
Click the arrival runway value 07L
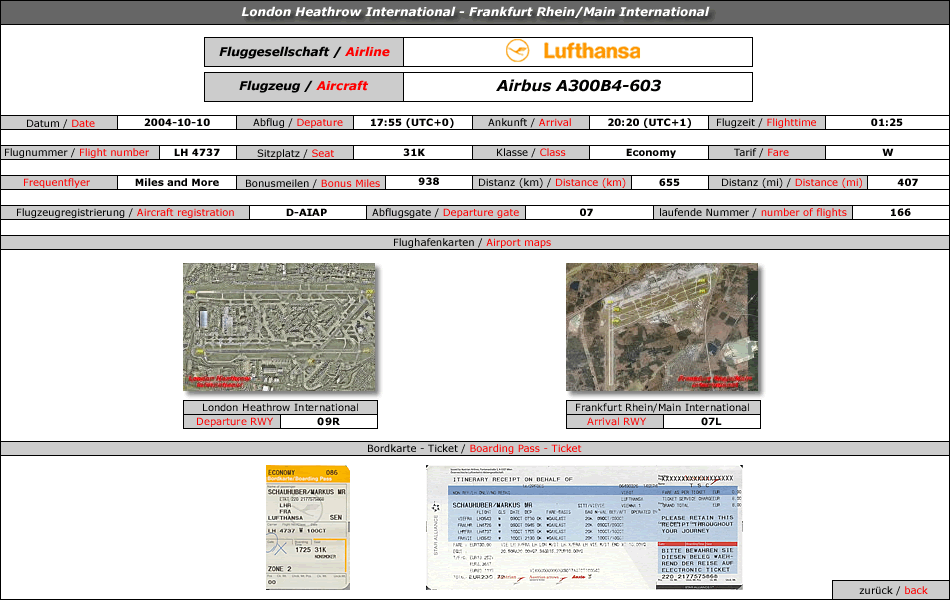711,421
